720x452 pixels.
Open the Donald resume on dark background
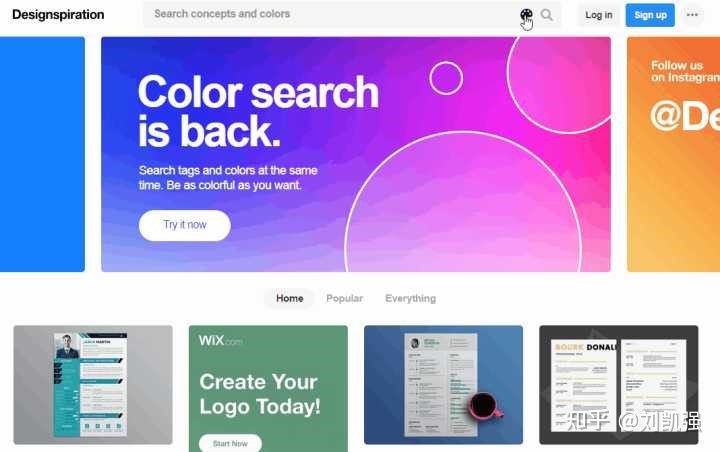coord(619,385)
